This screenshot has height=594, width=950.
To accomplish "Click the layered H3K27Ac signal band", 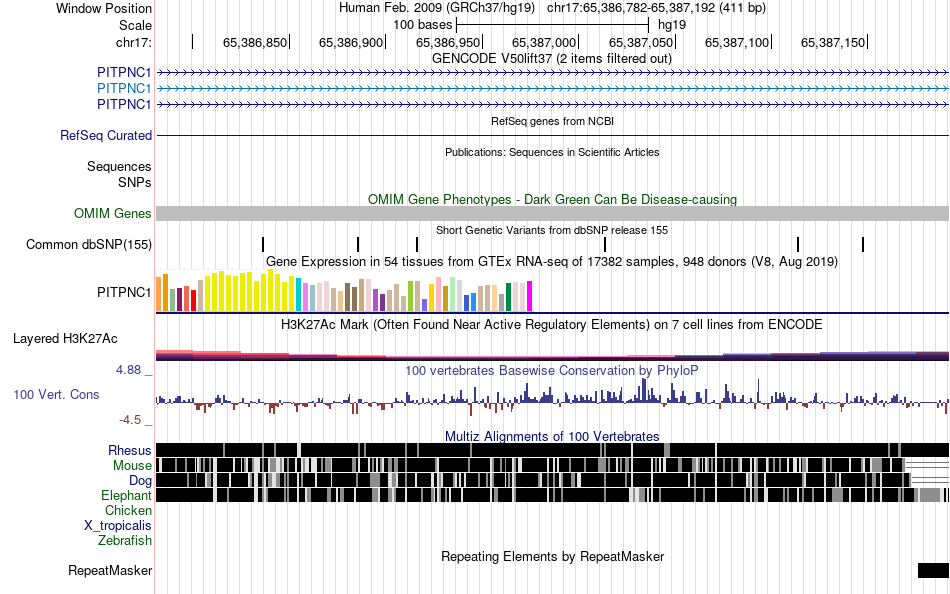I will (x=553, y=355).
